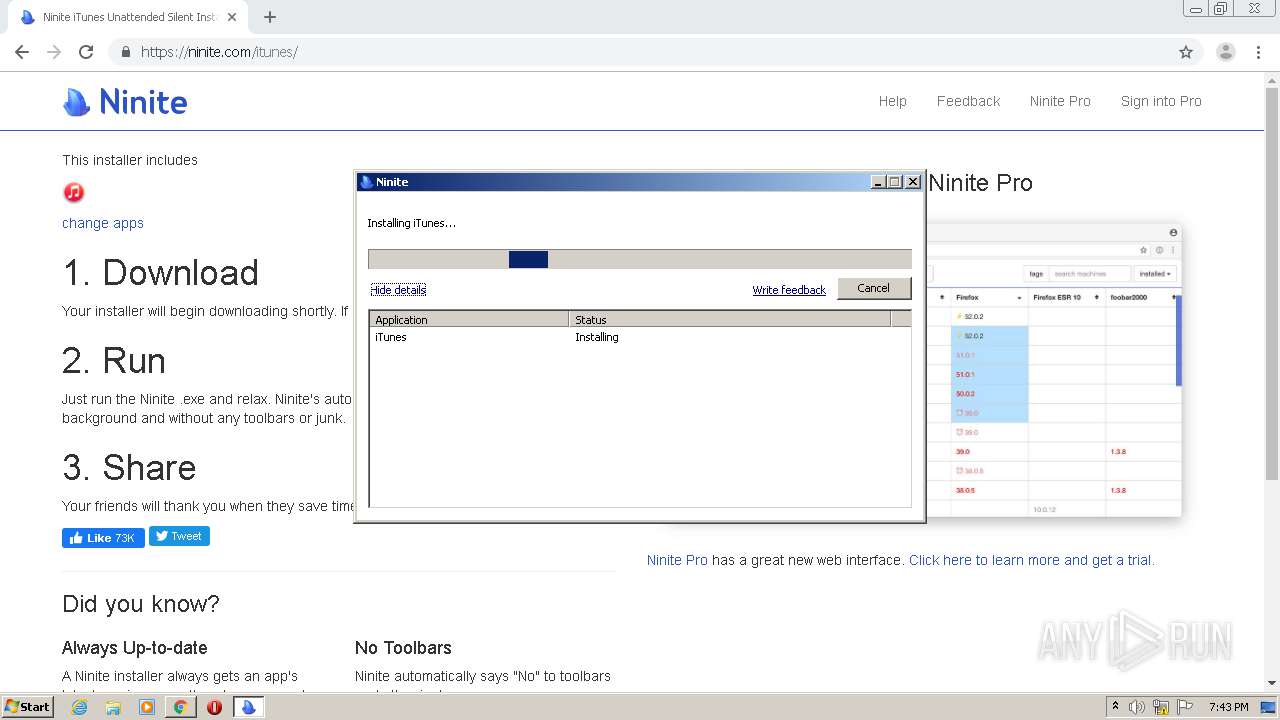1280x720 pixels.
Task: Close the Ninite iTunes browser tab
Action: 233,17
